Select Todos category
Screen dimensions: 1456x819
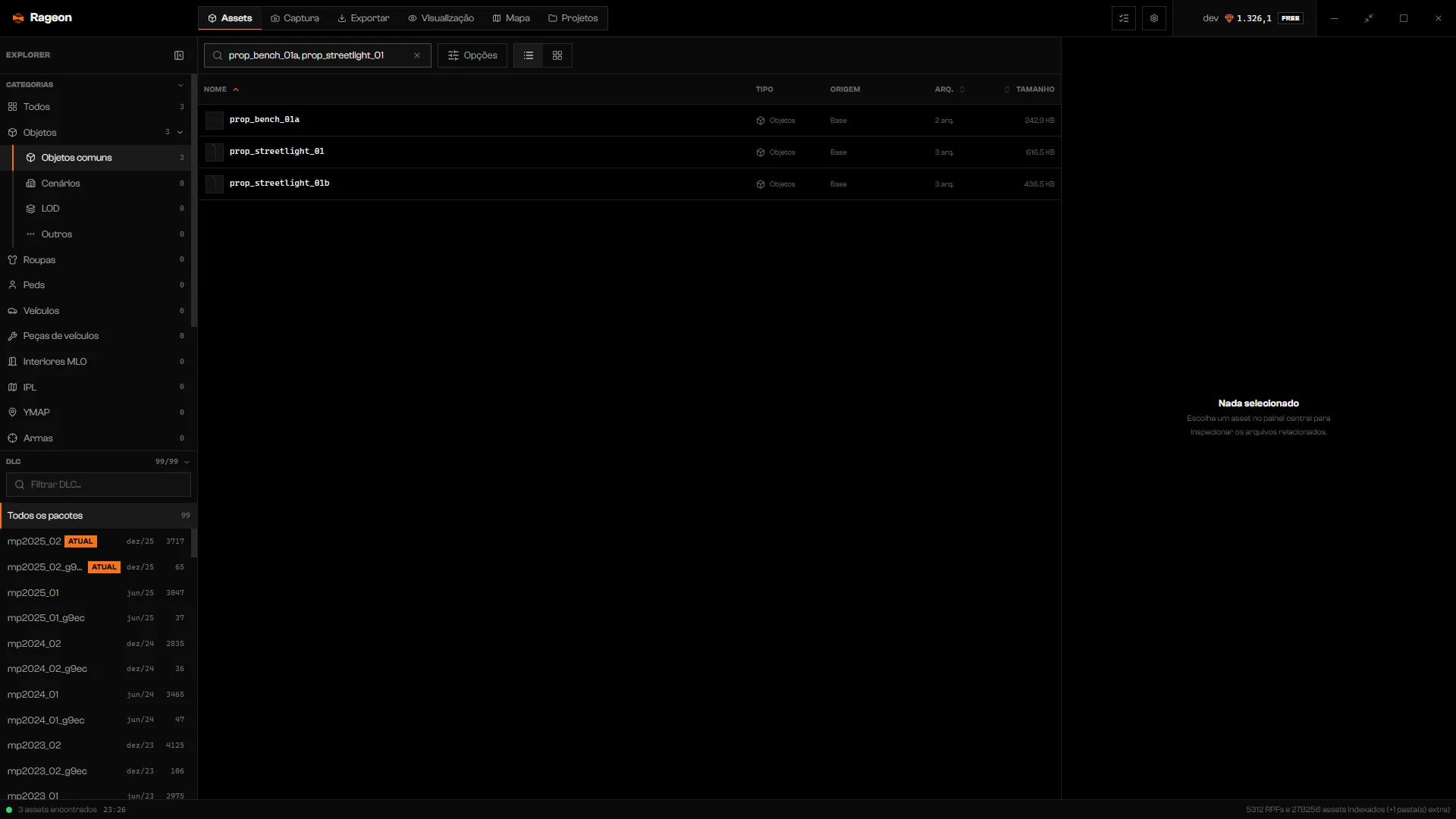tap(96, 107)
